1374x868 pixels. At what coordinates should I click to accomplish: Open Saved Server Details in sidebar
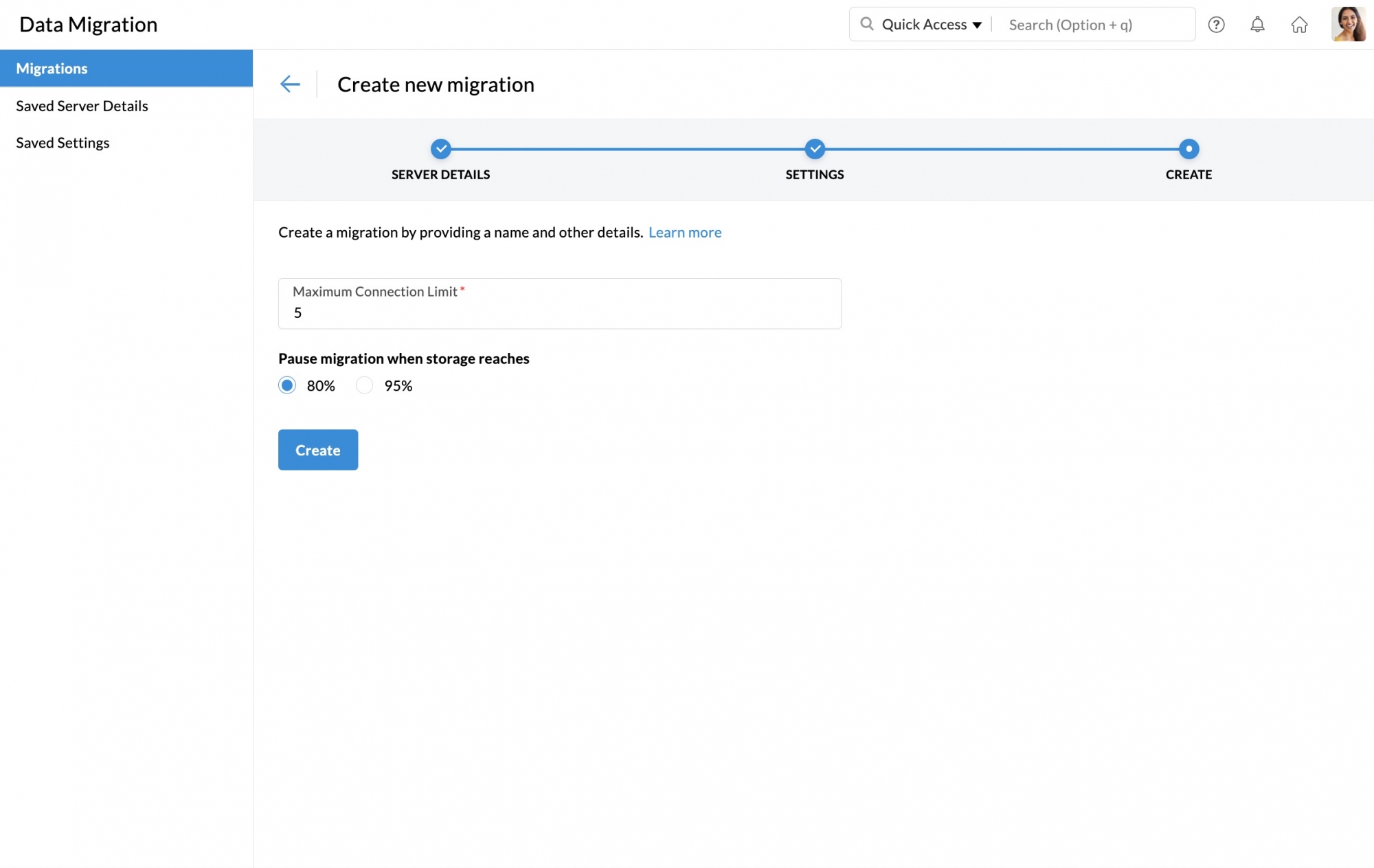pos(82,106)
